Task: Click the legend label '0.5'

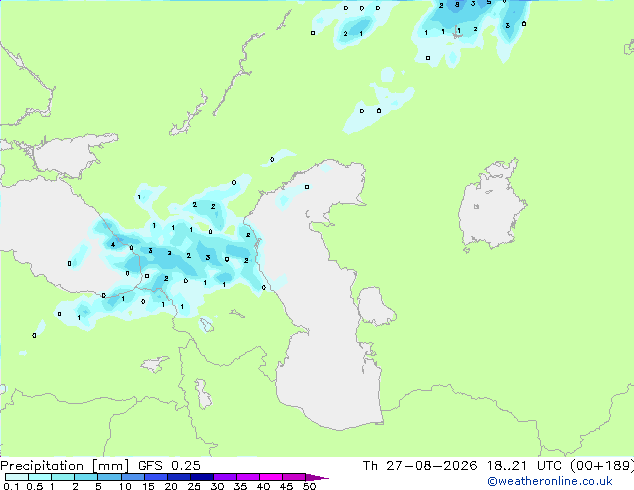Action: pos(35,486)
